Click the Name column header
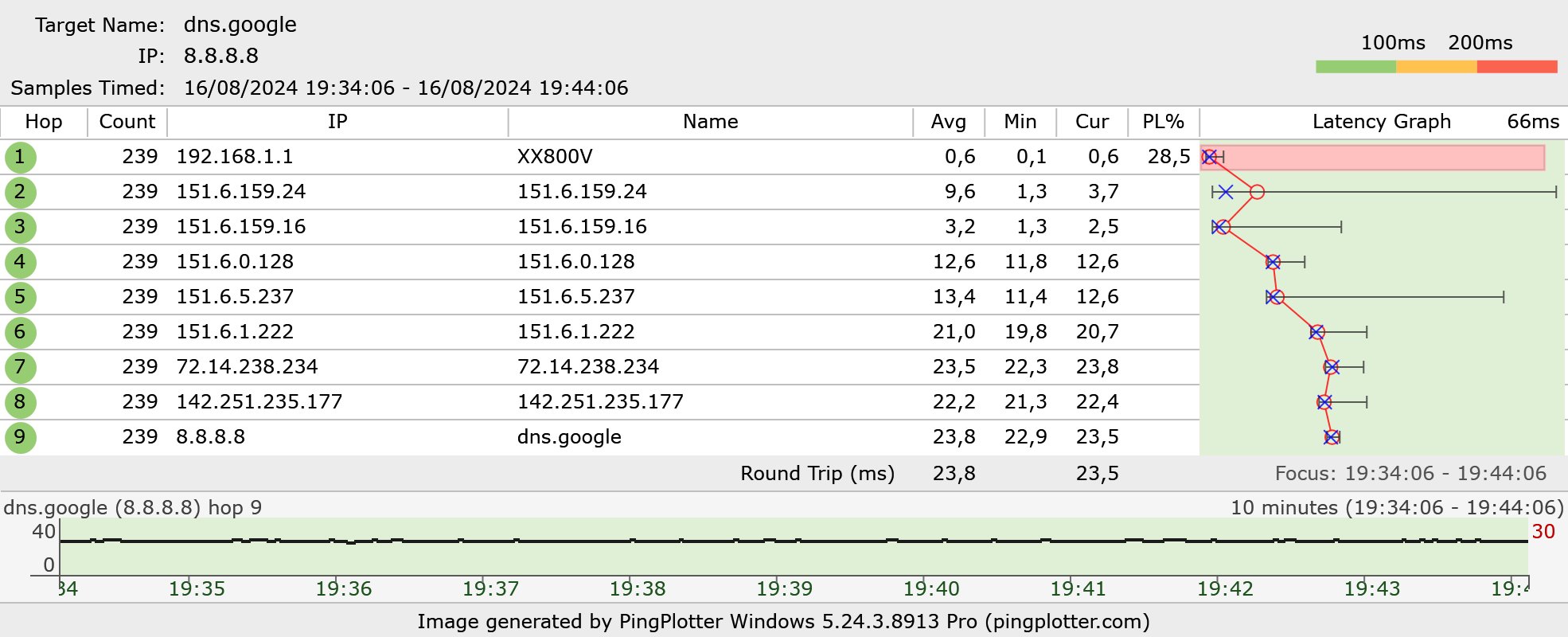Viewport: 1568px width, 637px height. [710, 122]
